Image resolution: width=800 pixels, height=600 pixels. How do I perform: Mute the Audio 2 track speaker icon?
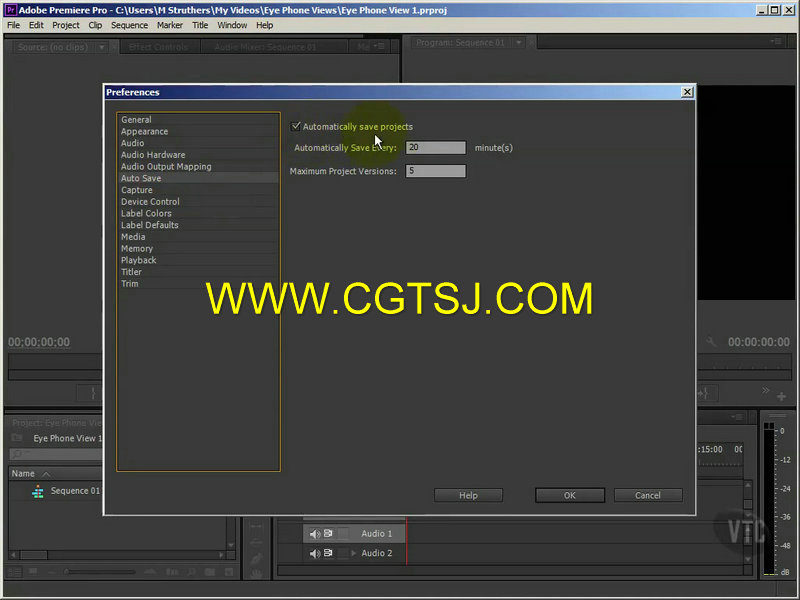(x=314, y=553)
